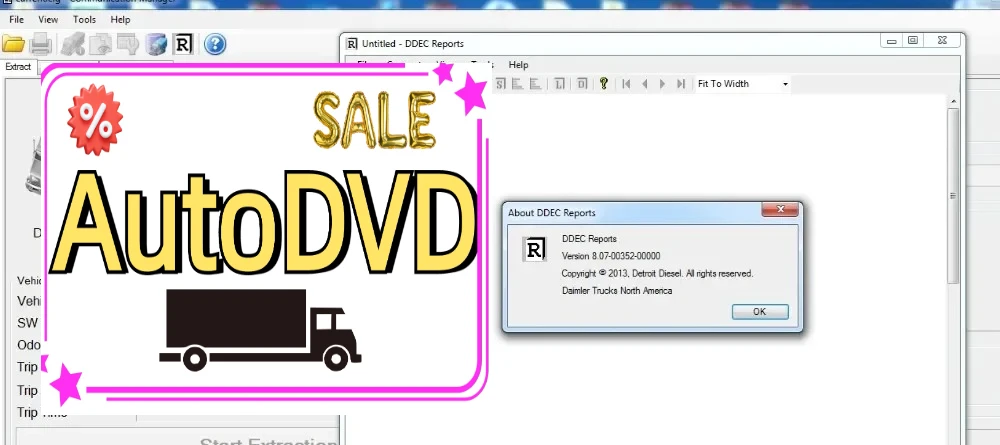
Task: Select the Extract tab
Action: (x=18, y=66)
